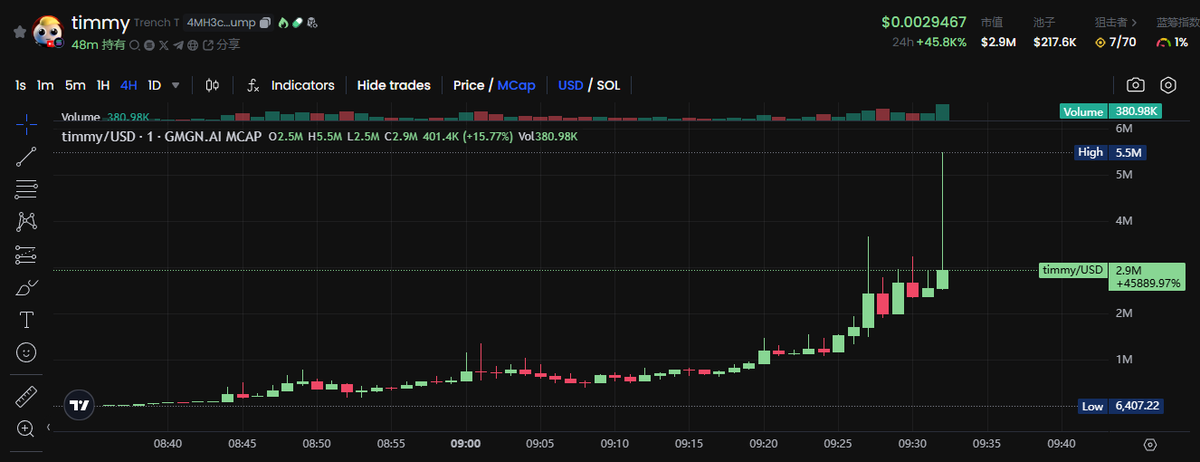The height and width of the screenshot is (462, 1200).
Task: Click the timmy/USD · 1 · GMGN.AI MCAP legend
Action: pyautogui.click(x=164, y=136)
